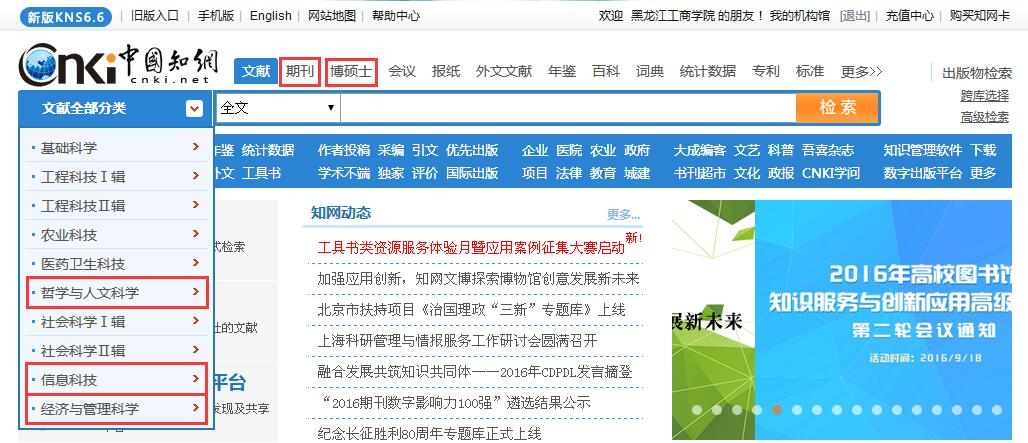The height and width of the screenshot is (443, 1028).
Task: Open 作者投稿 link
Action: pyautogui.click(x=344, y=150)
